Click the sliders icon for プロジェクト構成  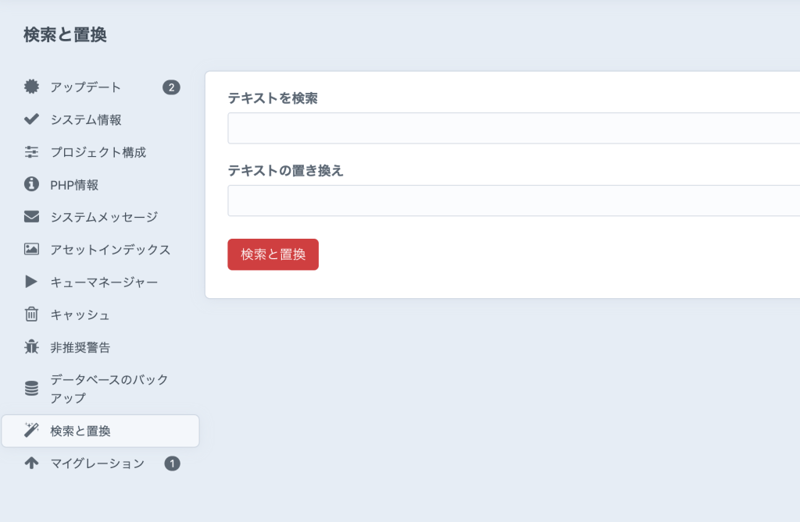pos(31,152)
